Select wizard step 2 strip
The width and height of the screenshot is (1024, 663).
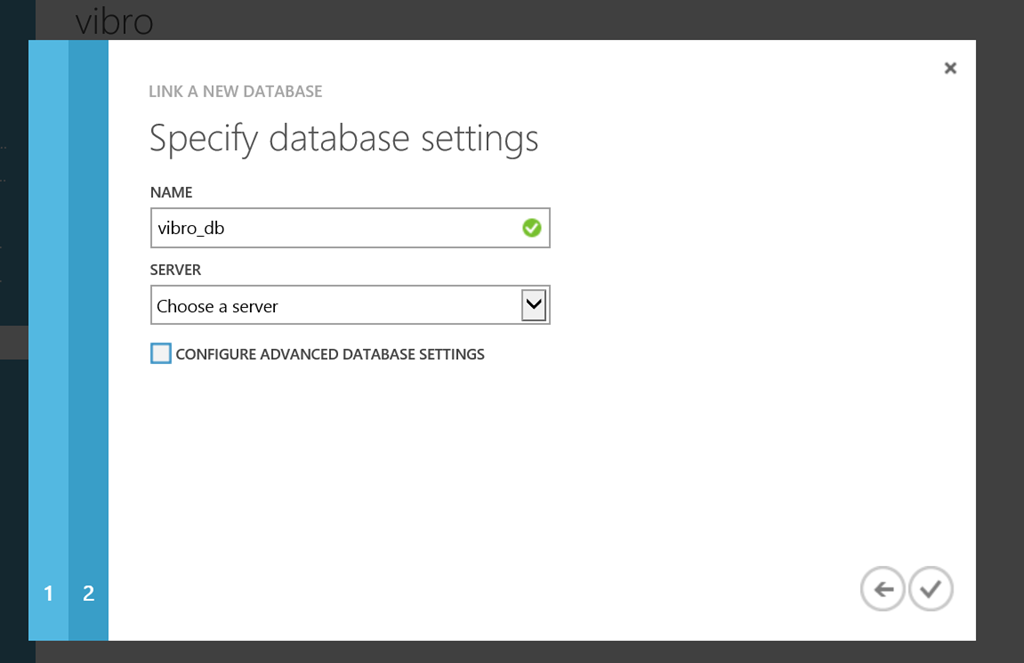(x=88, y=340)
